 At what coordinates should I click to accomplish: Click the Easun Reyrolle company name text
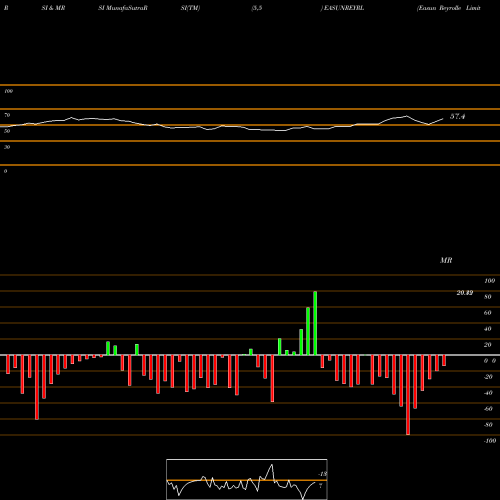449,8
